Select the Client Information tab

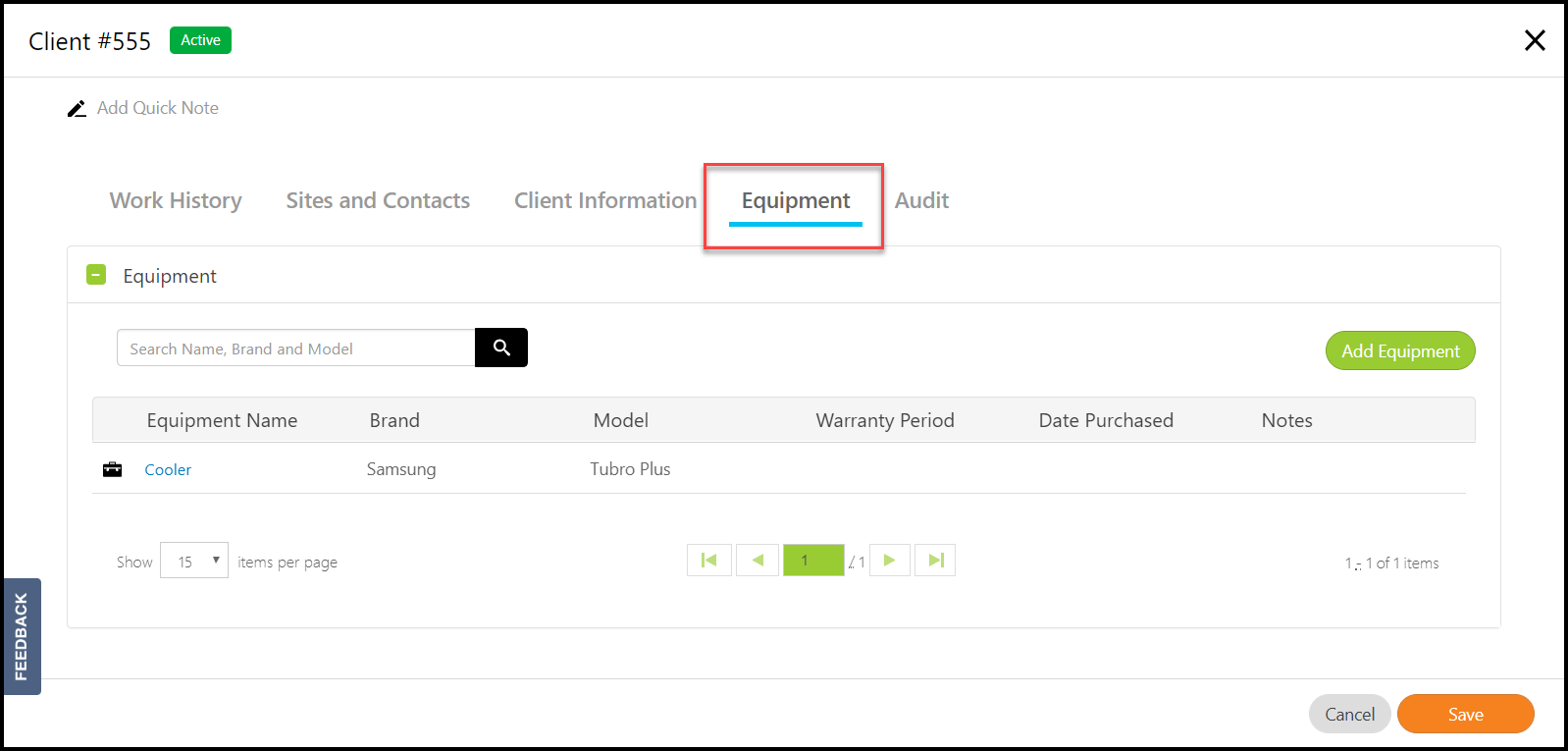point(605,200)
